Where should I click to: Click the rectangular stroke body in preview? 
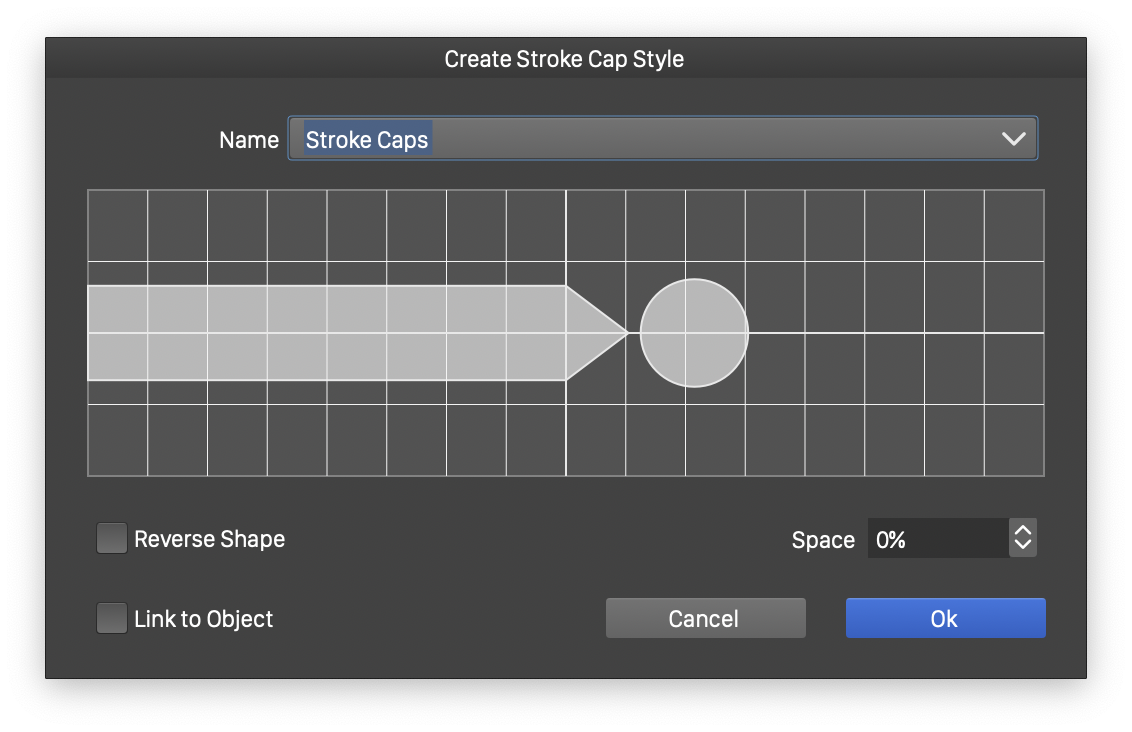coord(326,333)
